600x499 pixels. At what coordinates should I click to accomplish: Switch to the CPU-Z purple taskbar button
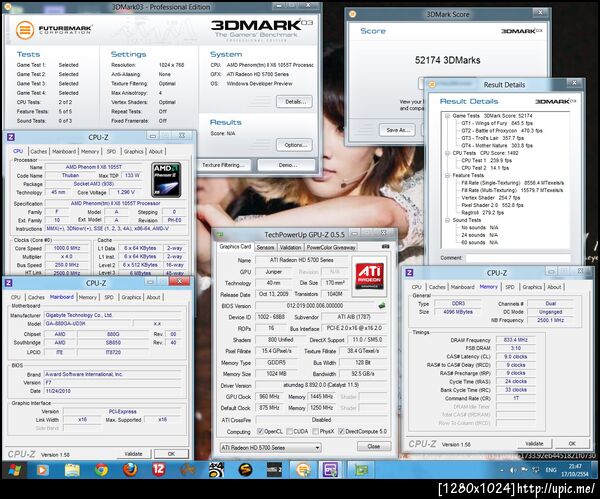(x=330, y=470)
